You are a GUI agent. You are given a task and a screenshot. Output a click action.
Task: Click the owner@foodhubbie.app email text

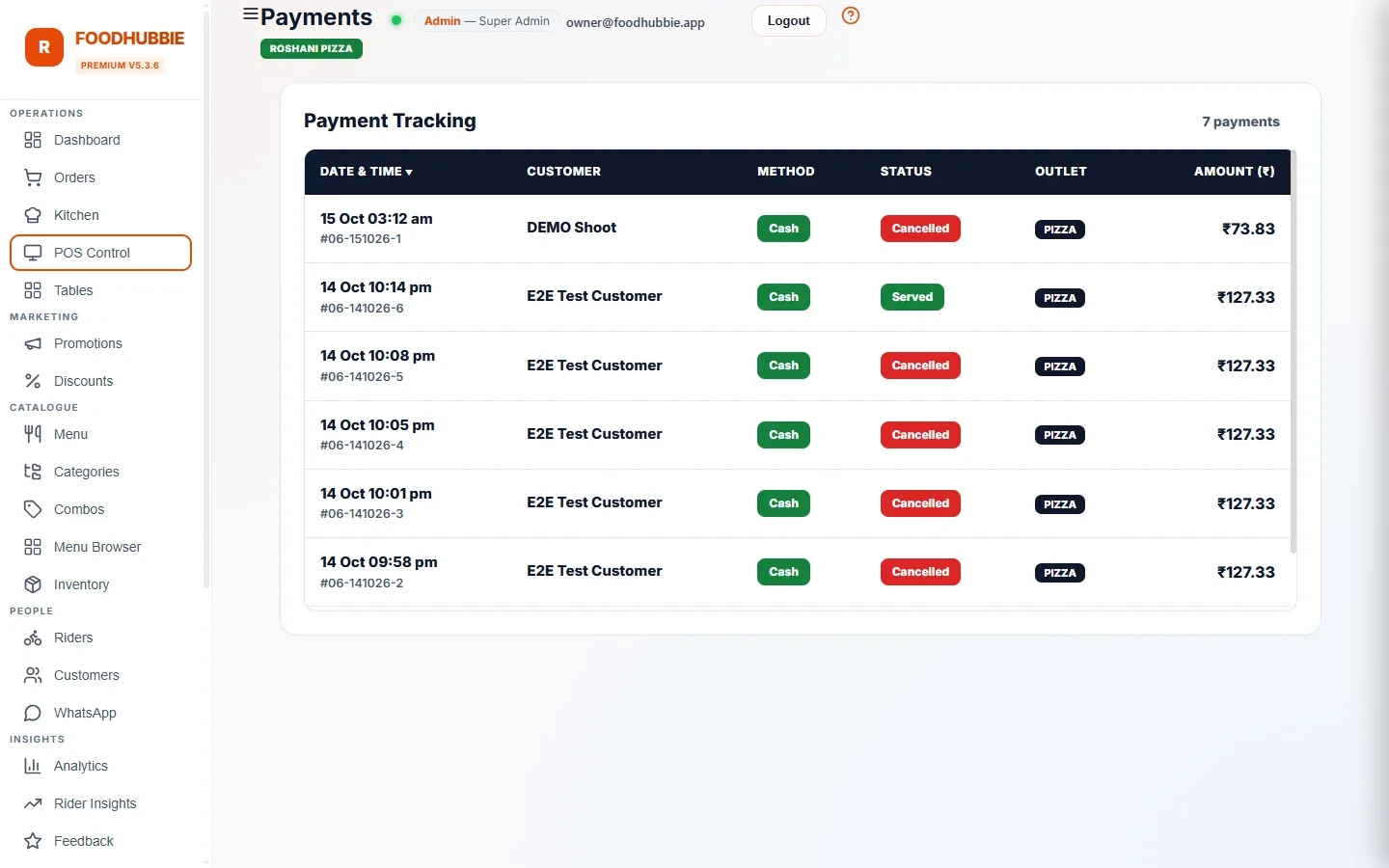(636, 22)
